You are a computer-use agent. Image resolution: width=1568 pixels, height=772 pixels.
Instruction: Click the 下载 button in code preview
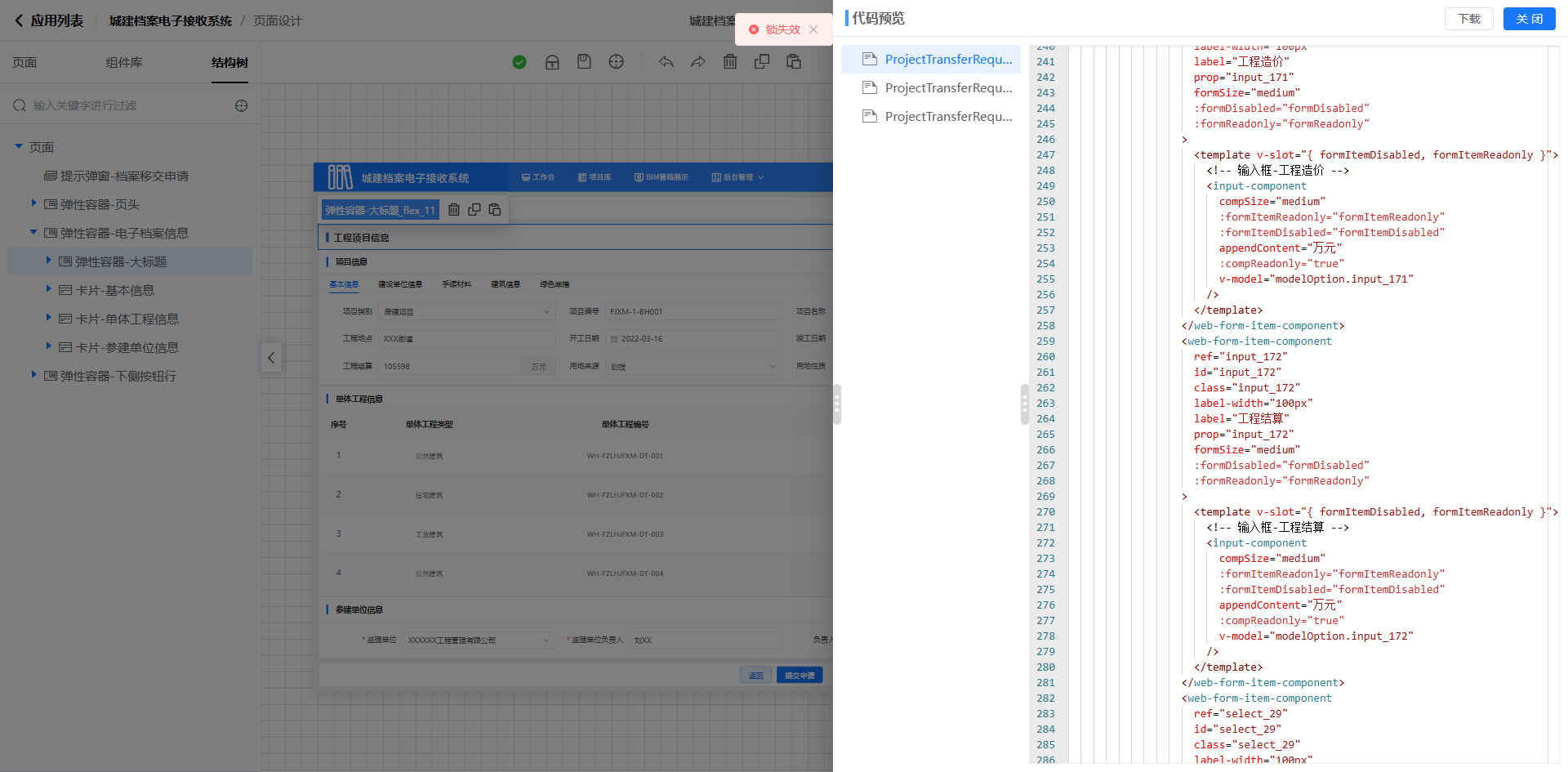[1468, 19]
